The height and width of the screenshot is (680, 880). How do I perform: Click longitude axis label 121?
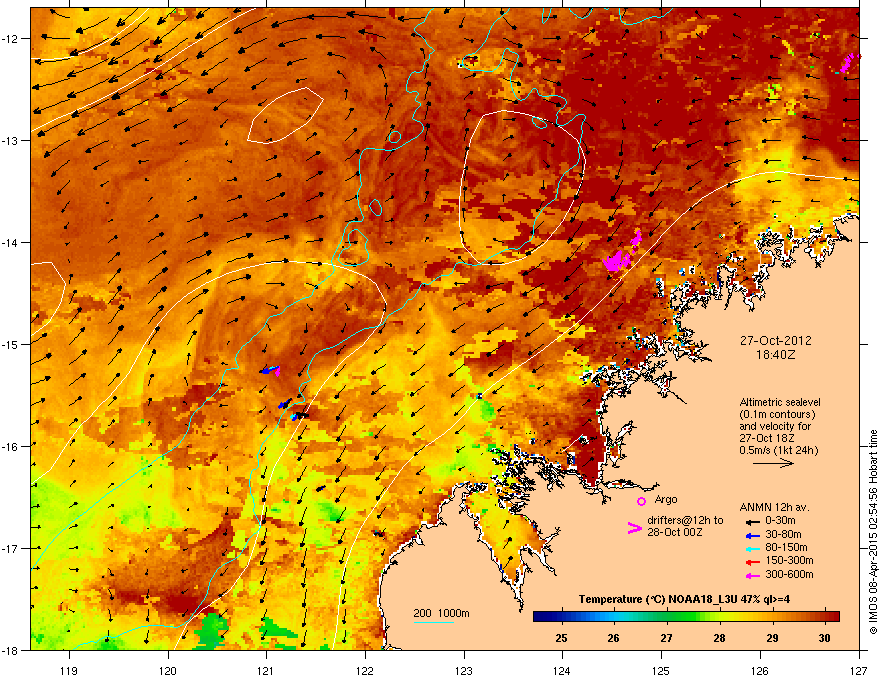266,670
